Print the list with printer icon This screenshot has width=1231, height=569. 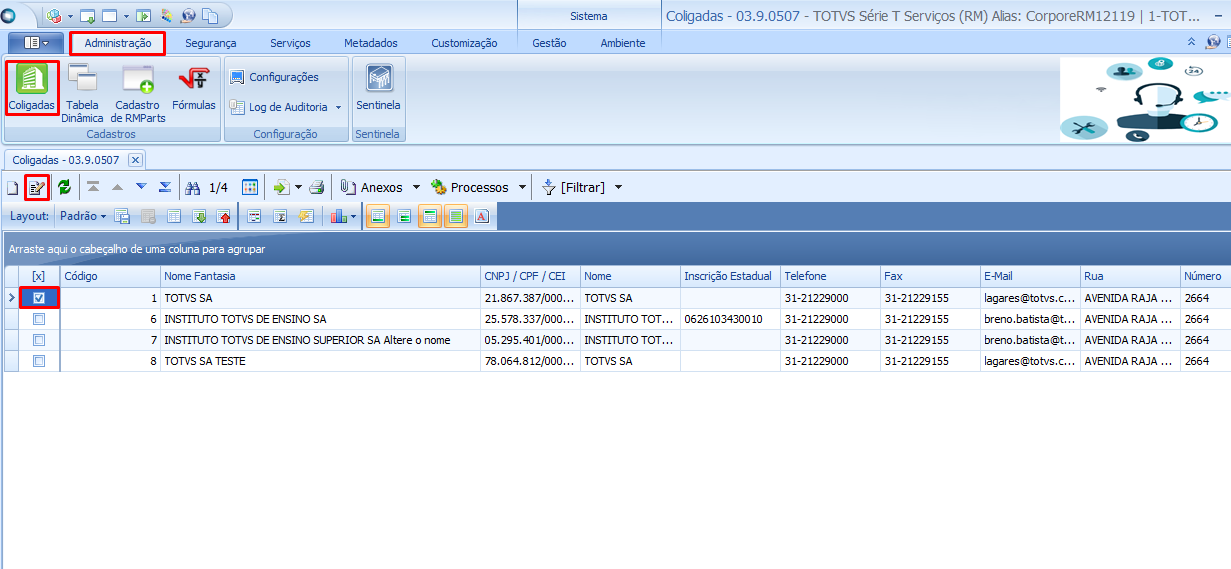pos(316,187)
